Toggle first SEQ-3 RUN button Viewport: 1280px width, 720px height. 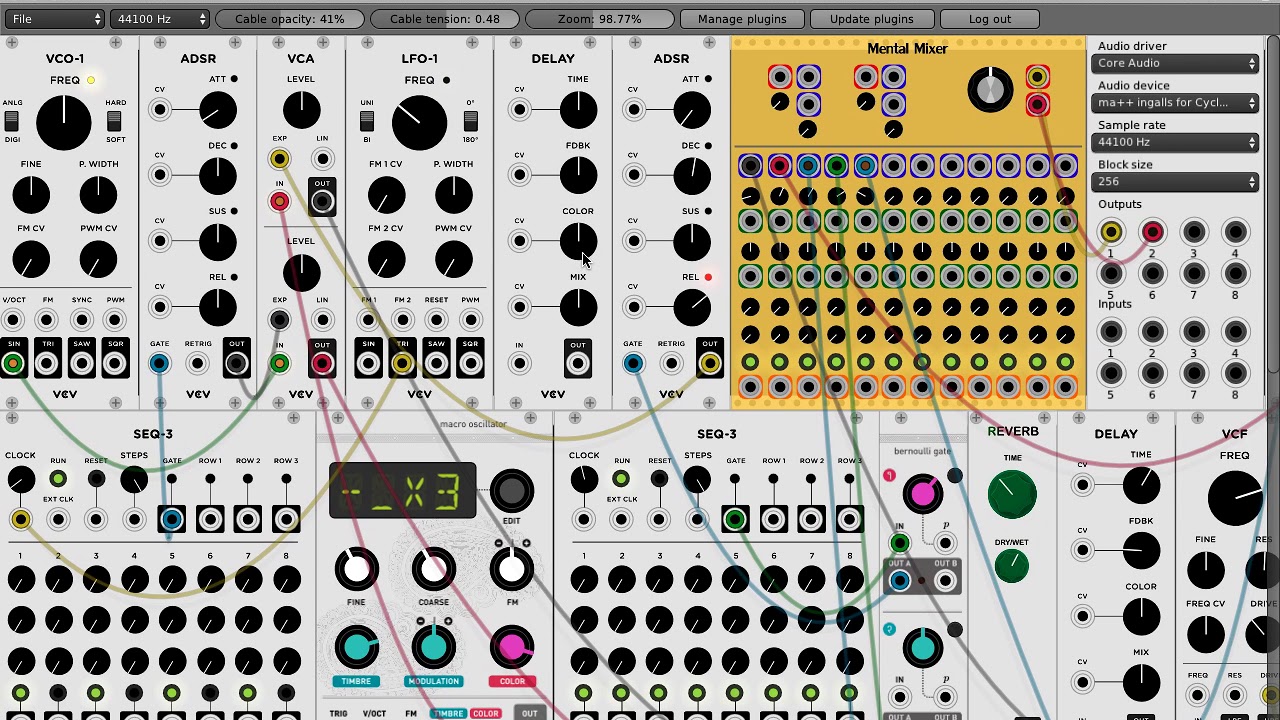[x=58, y=479]
